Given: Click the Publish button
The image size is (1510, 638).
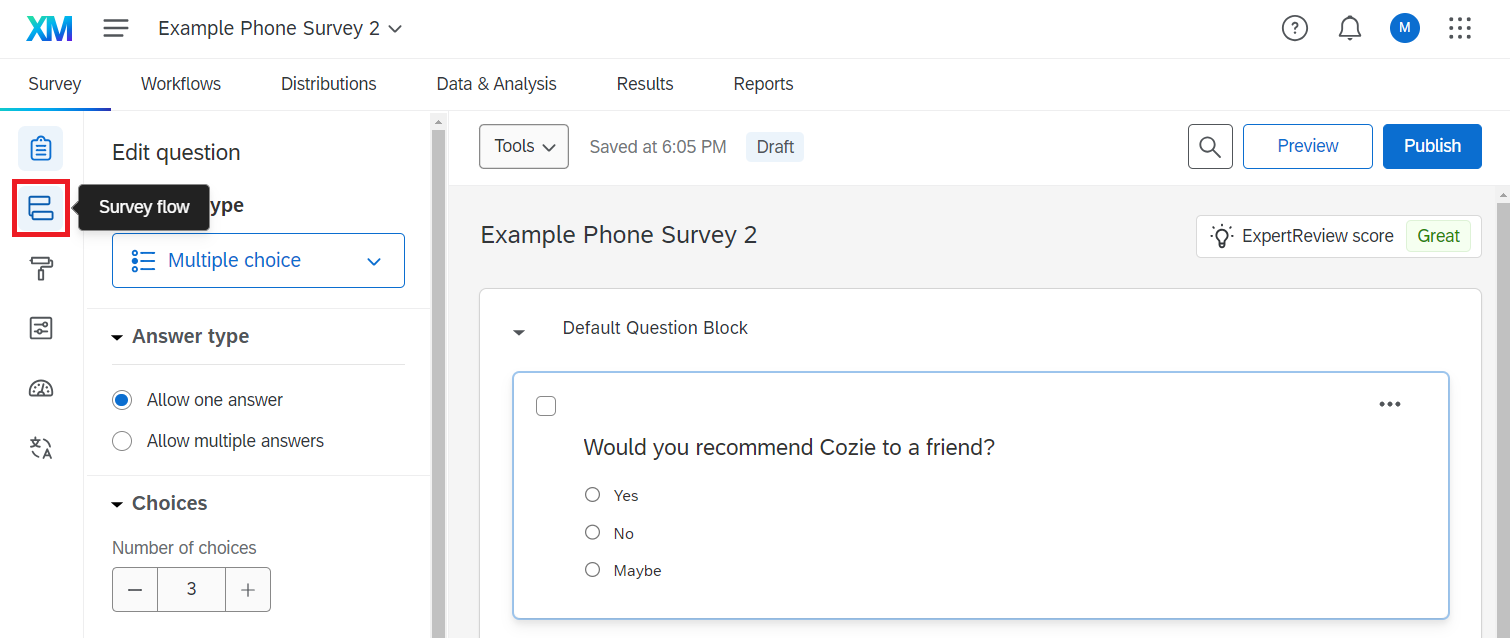Looking at the screenshot, I should coord(1431,146).
